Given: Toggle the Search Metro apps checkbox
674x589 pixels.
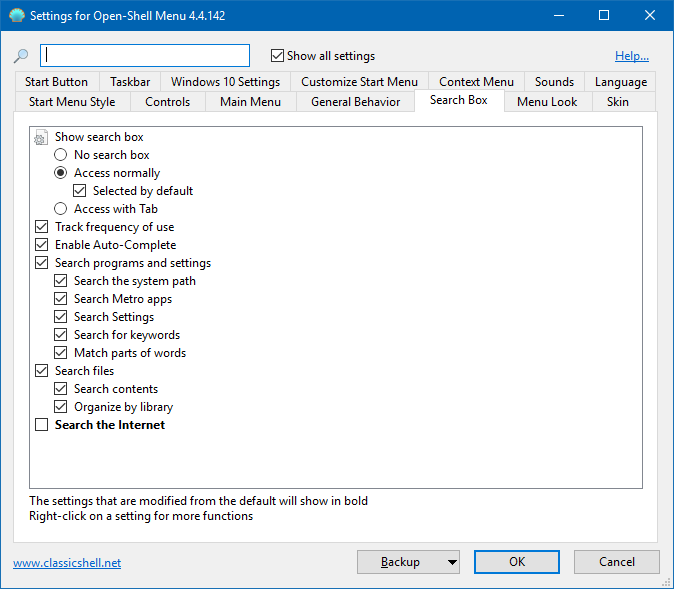Looking at the screenshot, I should point(61,299).
